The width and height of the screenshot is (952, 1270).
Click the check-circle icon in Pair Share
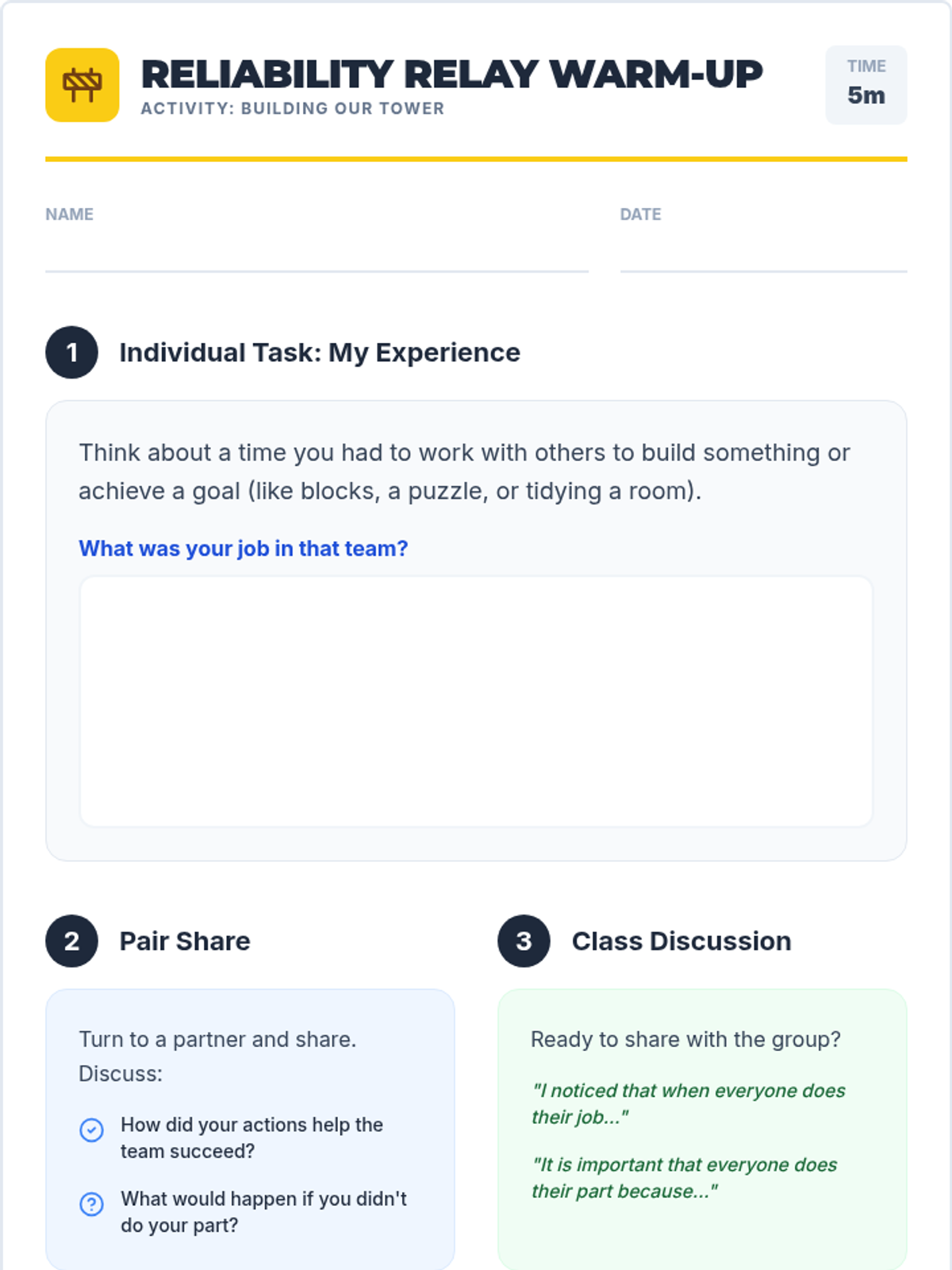92,1130
